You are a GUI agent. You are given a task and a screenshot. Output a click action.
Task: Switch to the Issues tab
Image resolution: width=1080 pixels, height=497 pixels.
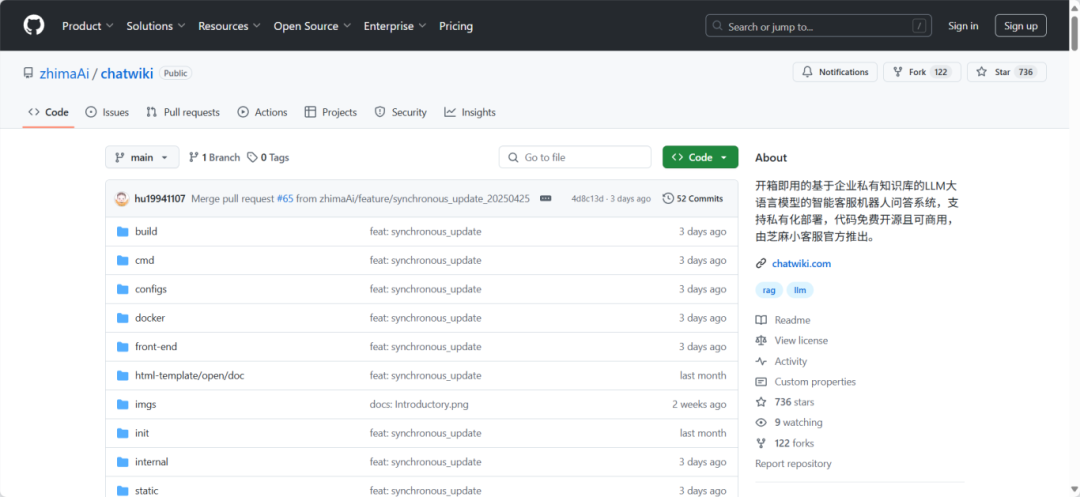pyautogui.click(x=107, y=112)
